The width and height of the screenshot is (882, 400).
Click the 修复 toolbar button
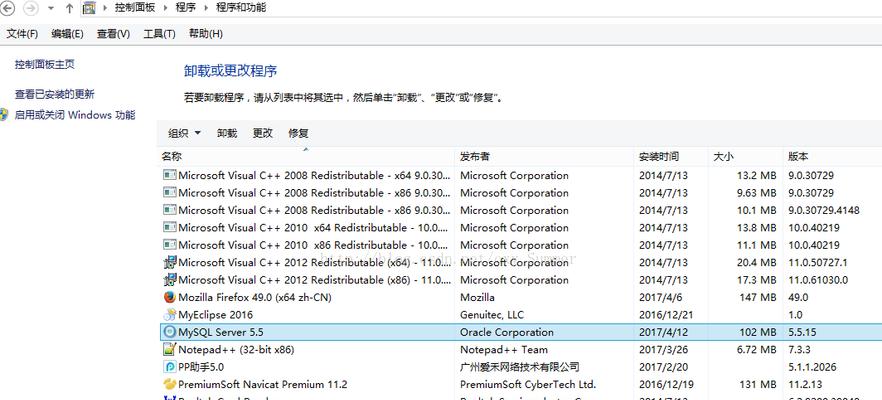pyautogui.click(x=298, y=133)
